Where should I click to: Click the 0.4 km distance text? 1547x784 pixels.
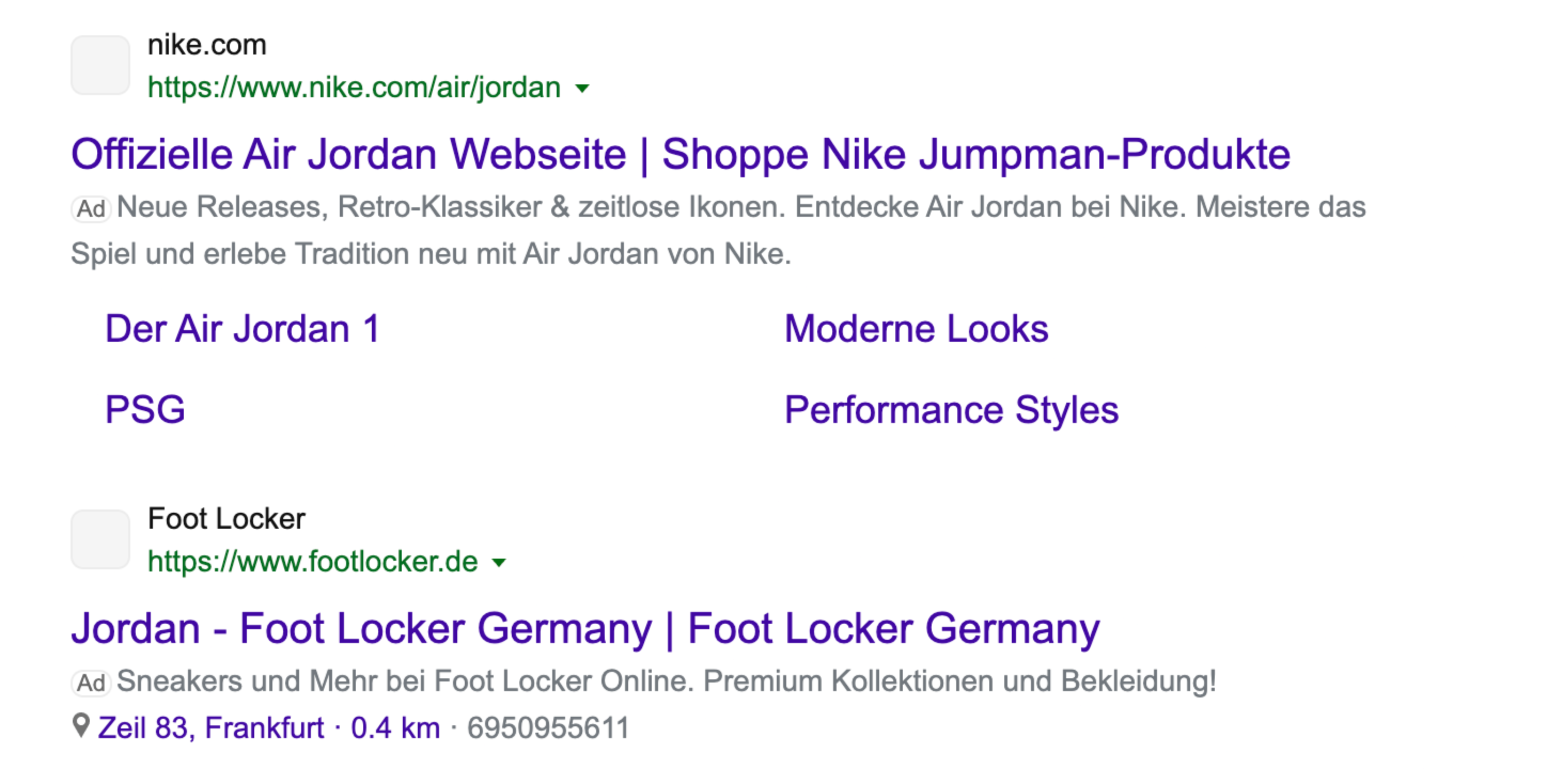(x=395, y=728)
